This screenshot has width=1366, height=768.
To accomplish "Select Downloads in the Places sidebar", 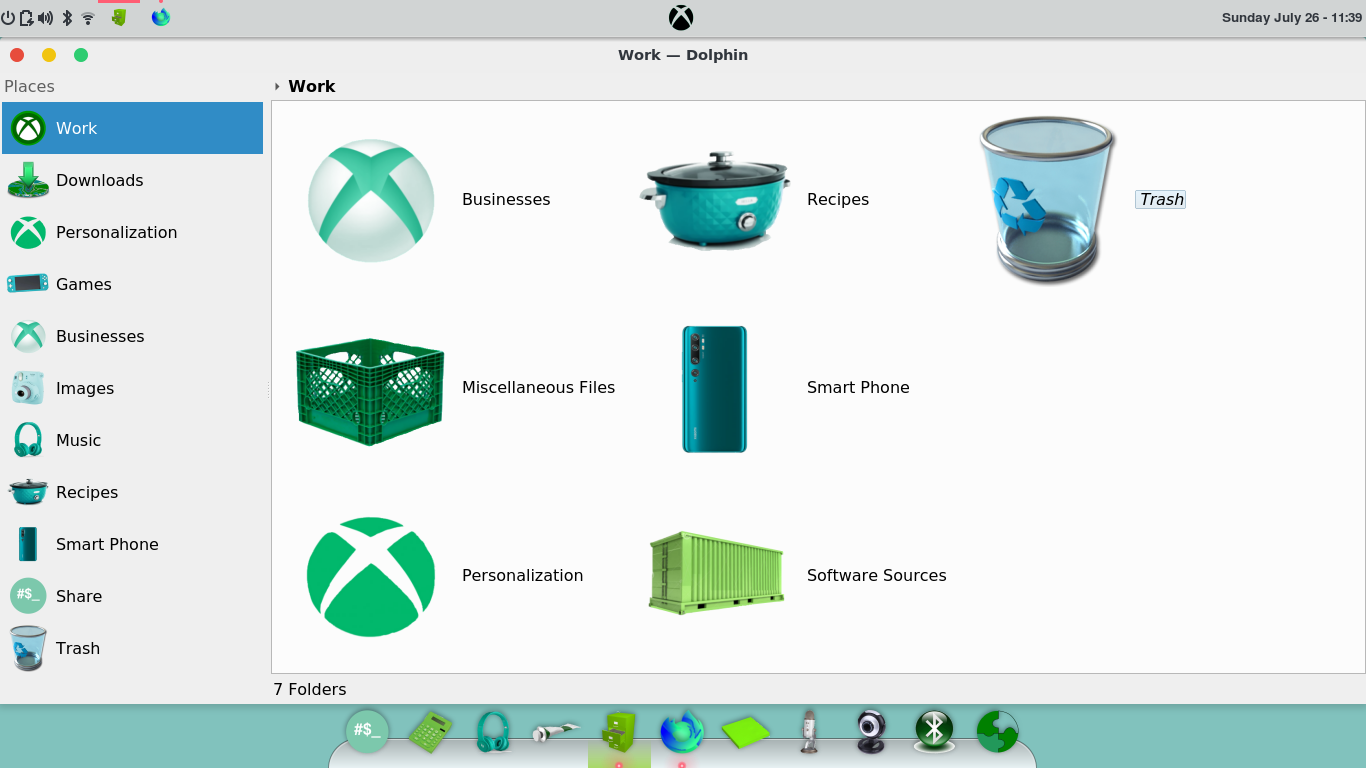I will click(99, 180).
